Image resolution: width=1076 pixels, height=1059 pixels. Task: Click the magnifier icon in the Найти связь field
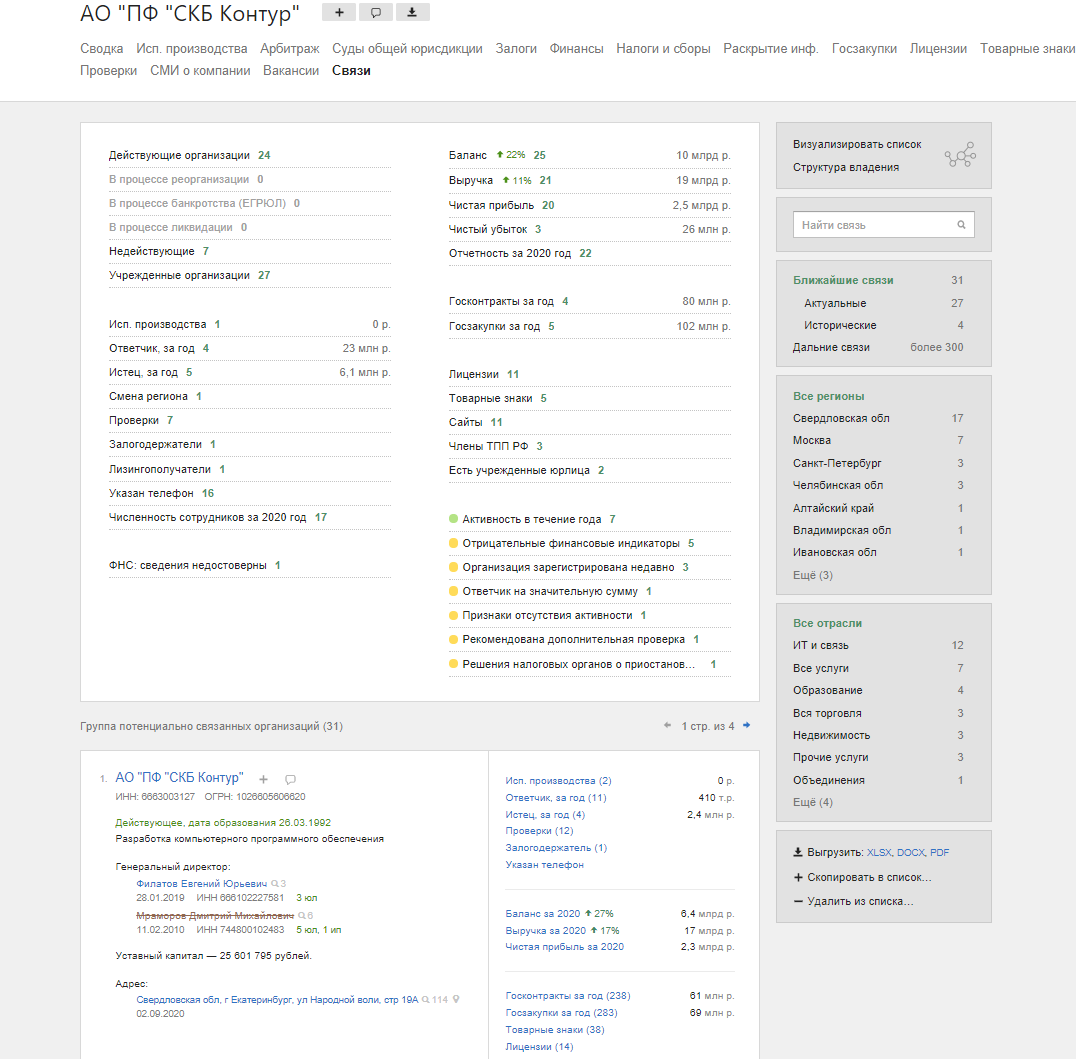click(961, 225)
